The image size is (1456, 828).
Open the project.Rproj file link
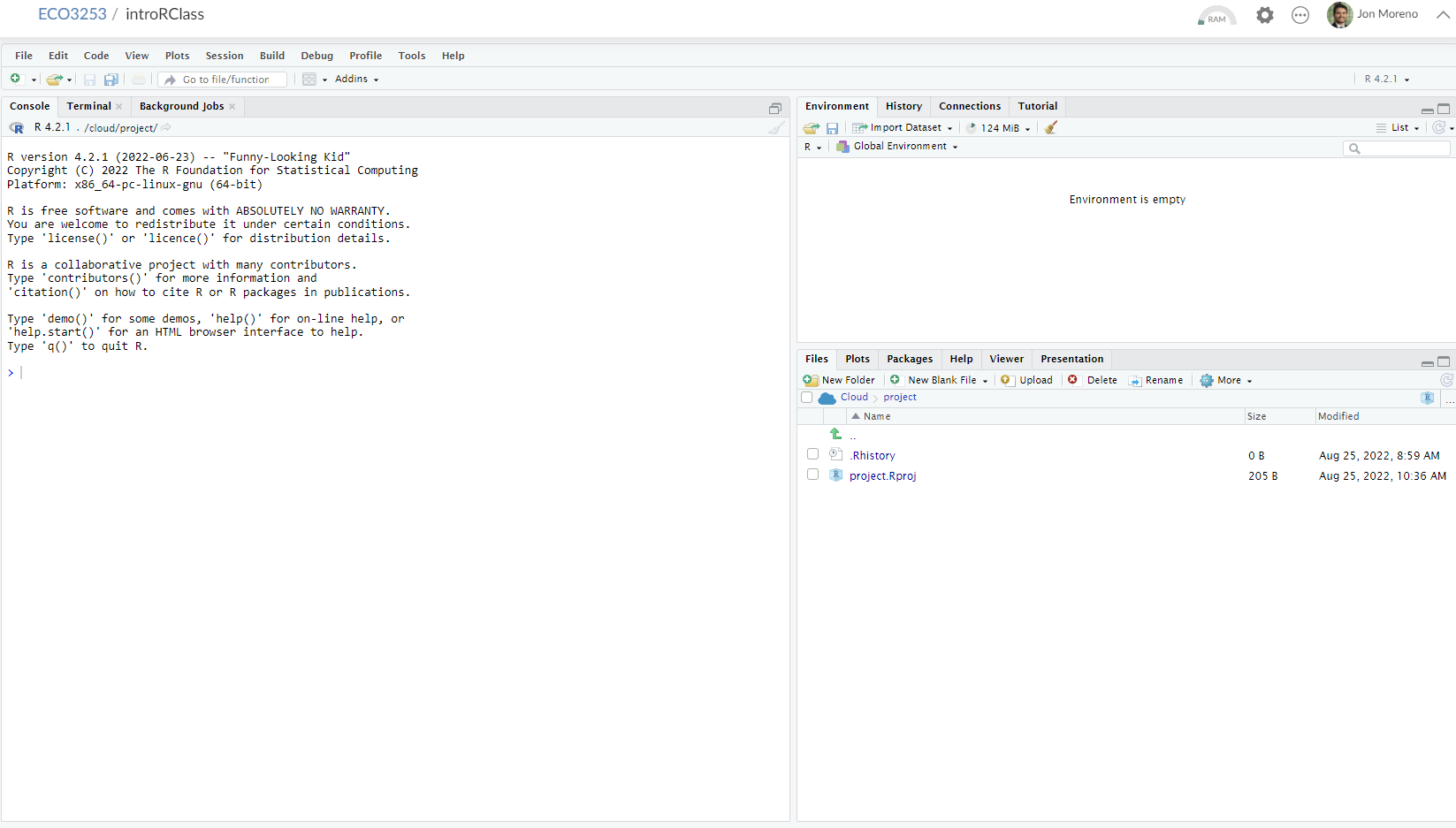pos(882,476)
